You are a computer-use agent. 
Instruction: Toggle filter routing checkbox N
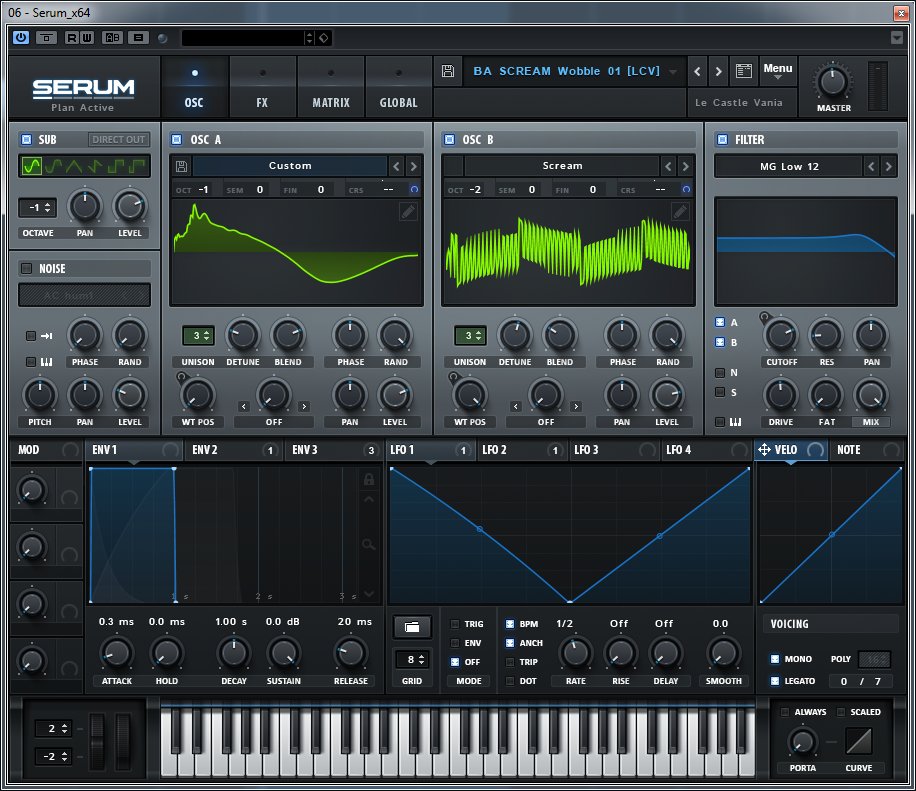720,372
